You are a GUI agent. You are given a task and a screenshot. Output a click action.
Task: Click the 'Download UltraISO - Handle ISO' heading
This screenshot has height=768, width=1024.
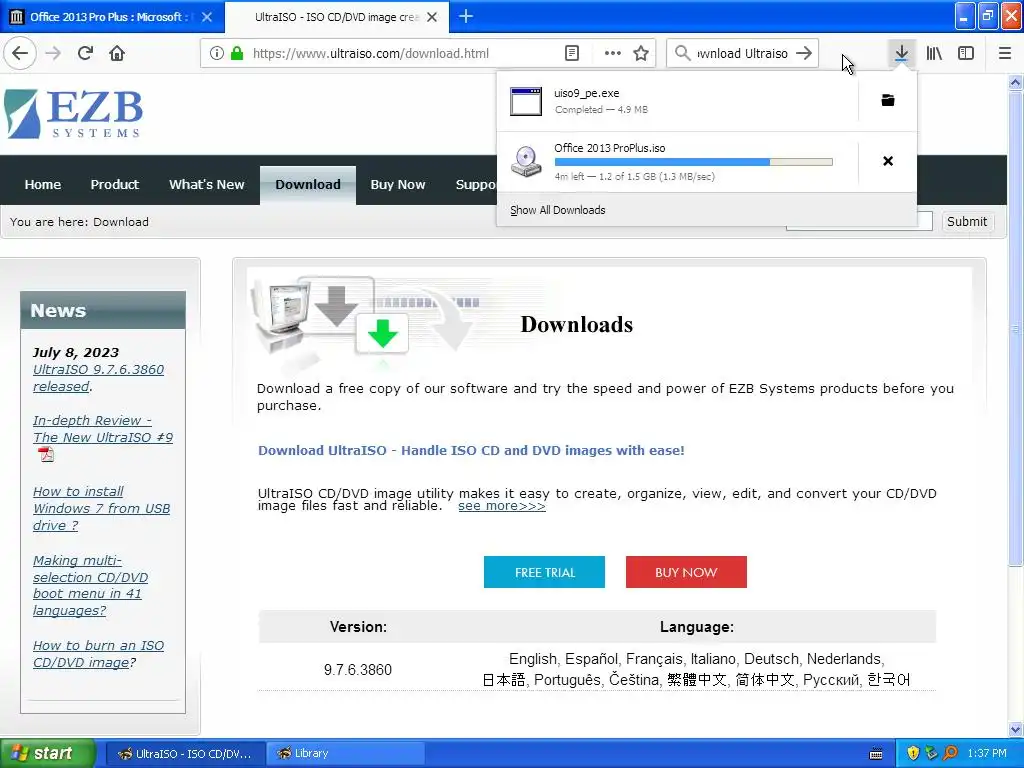pyautogui.click(x=471, y=451)
